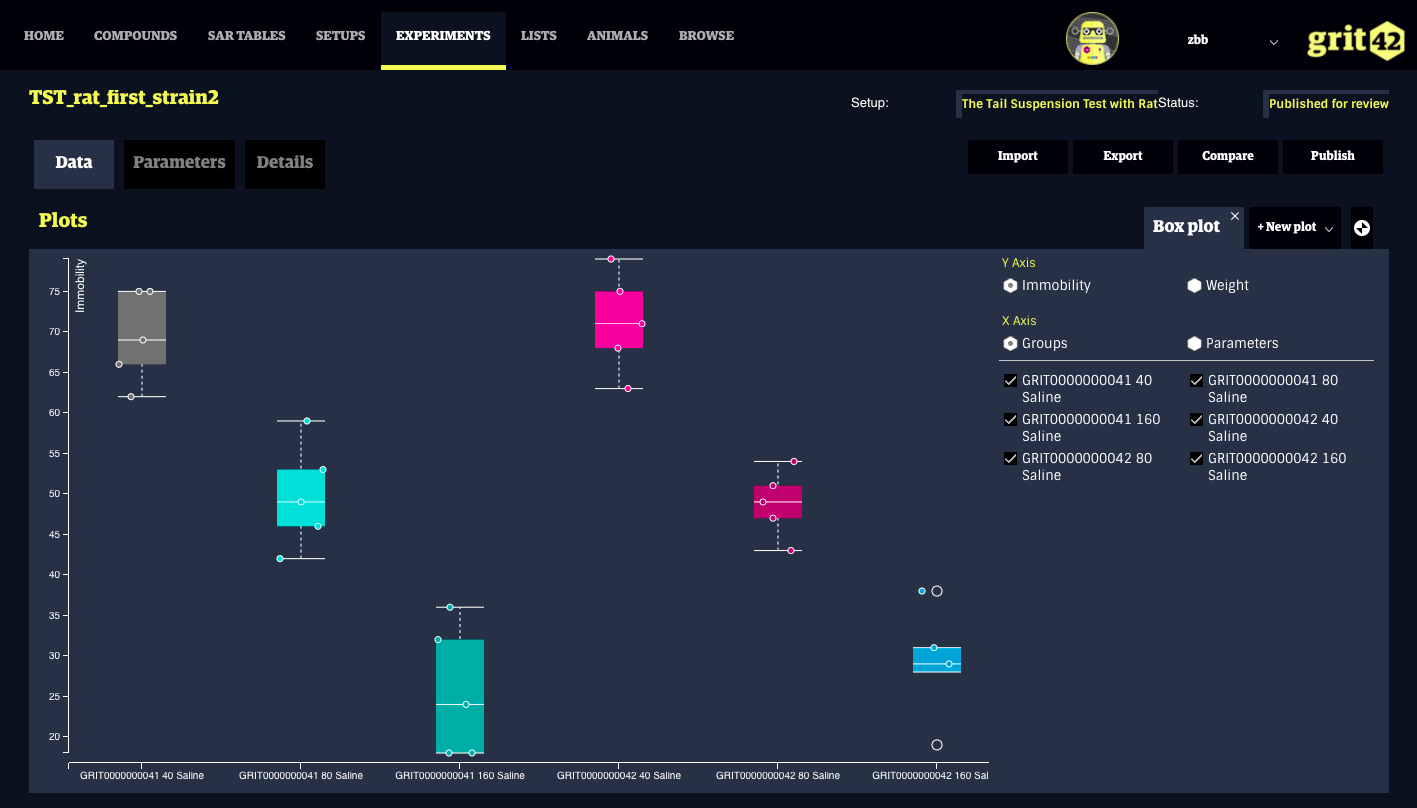Screen dimensions: 1417x808
Task: Go to SAR Tables in top navigation
Action: [x=246, y=36]
